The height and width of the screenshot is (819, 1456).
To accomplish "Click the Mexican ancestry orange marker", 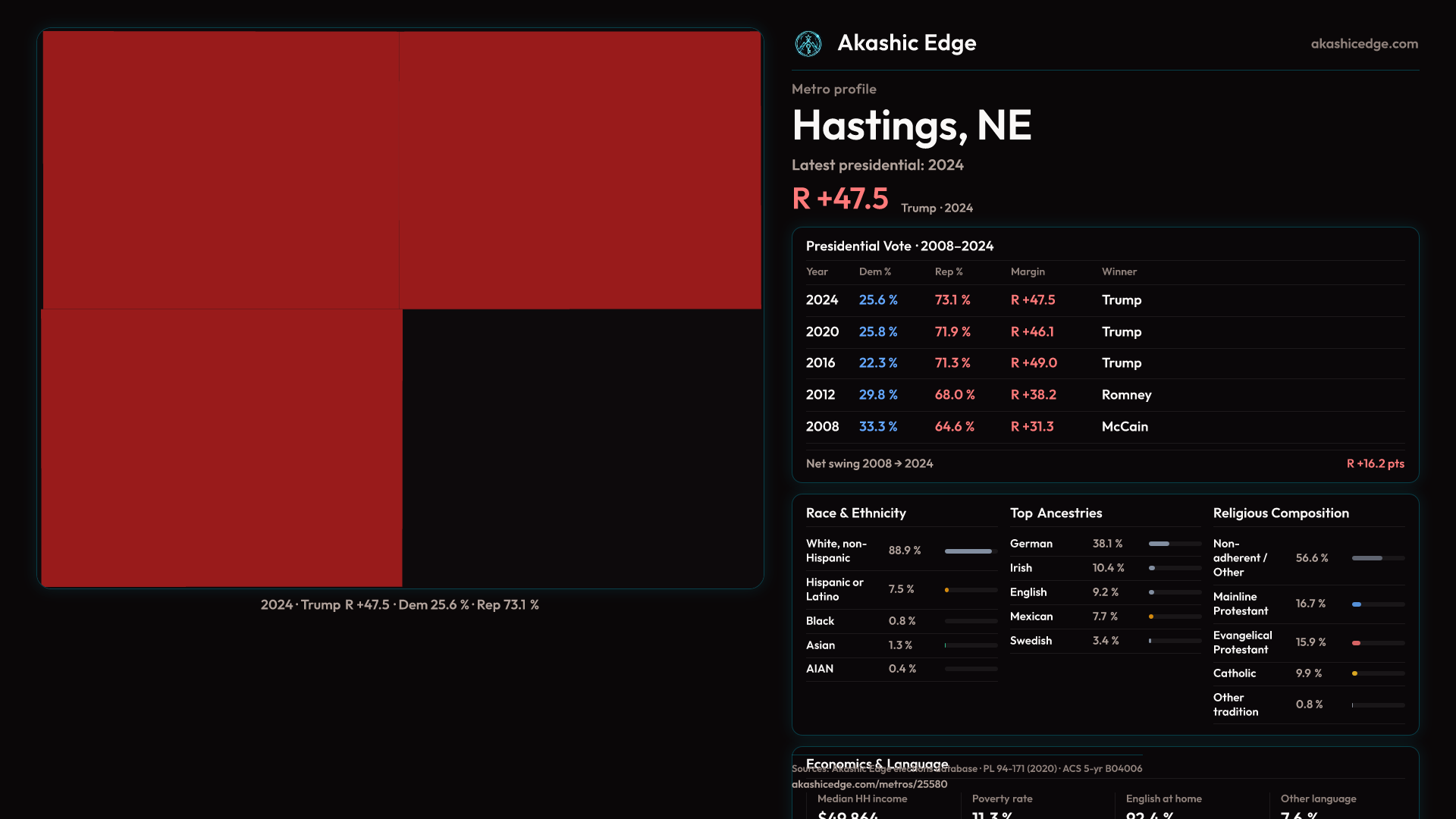I will click(x=1151, y=617).
